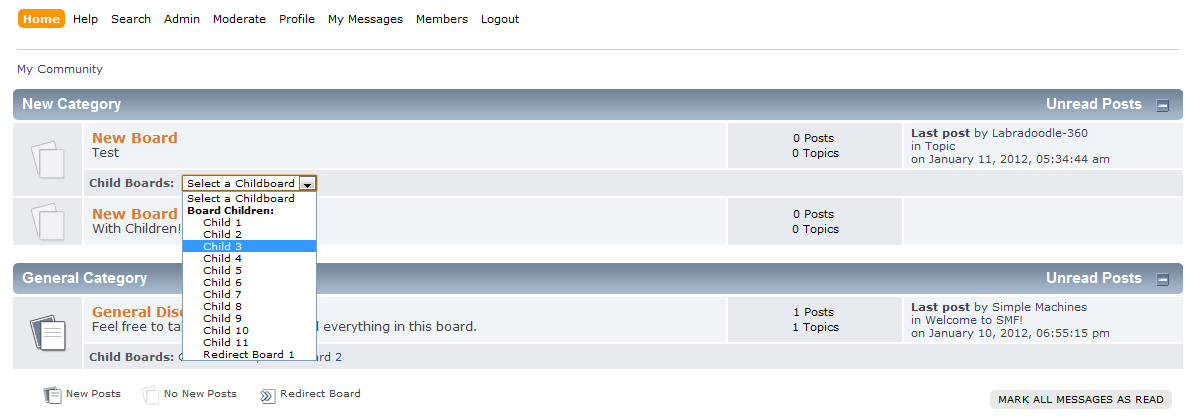Collapse the General Category section

pos(1163,279)
